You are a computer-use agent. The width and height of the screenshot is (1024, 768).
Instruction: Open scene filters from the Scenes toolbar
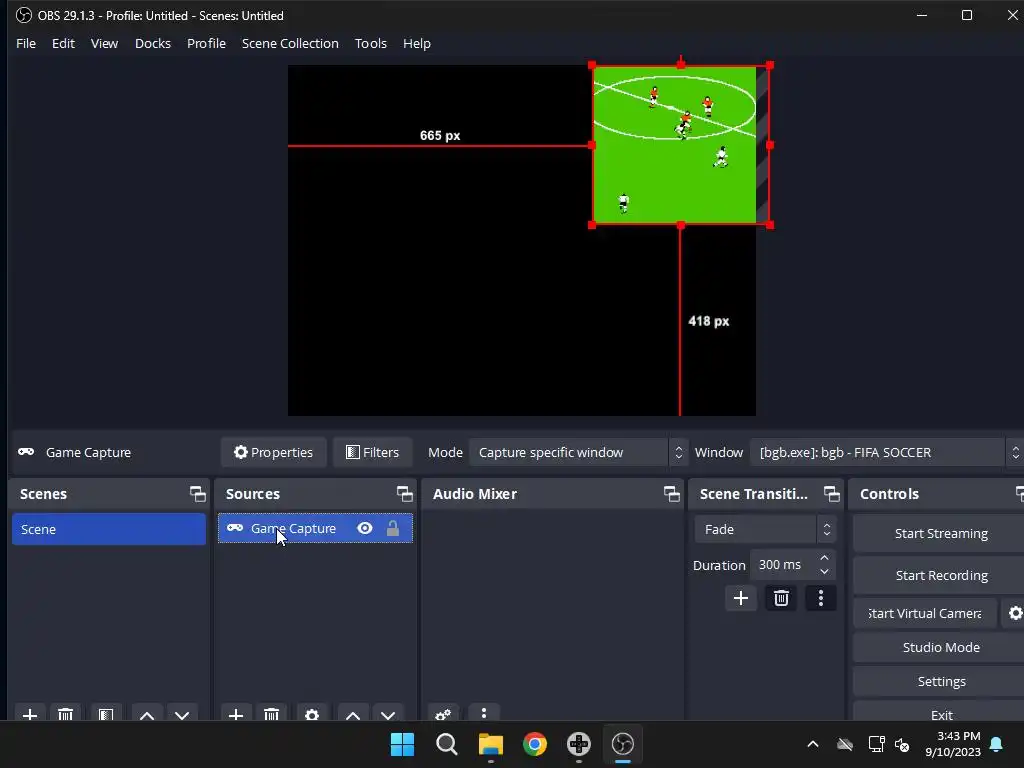(106, 714)
